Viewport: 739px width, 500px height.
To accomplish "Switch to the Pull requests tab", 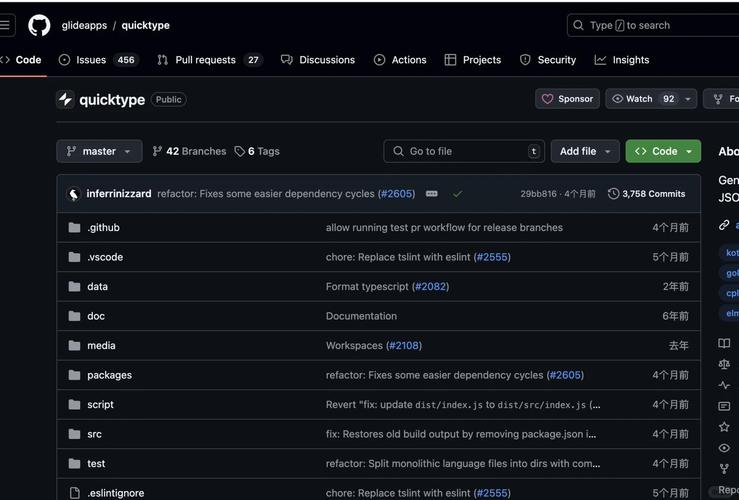I will (x=210, y=60).
